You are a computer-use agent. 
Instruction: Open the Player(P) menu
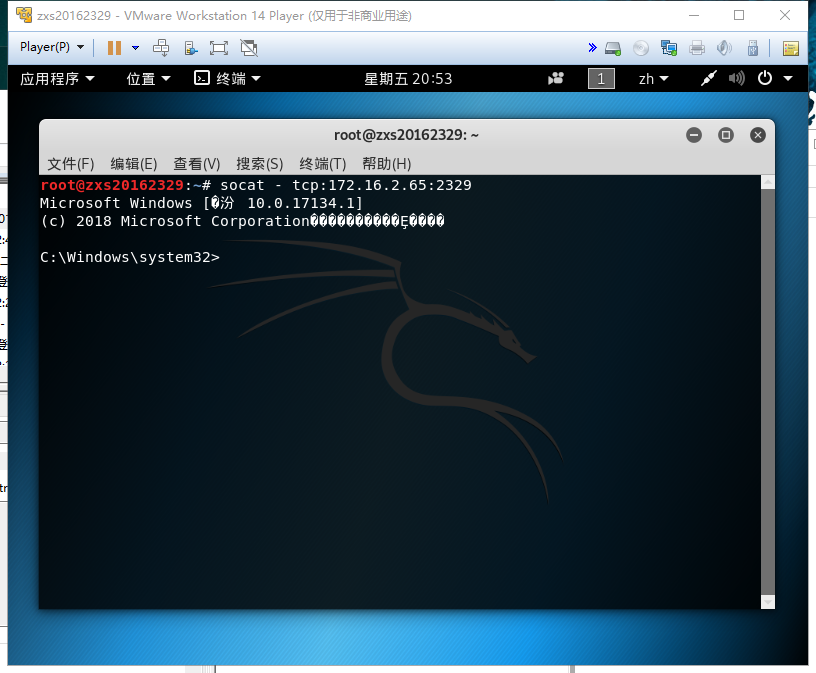[52, 47]
